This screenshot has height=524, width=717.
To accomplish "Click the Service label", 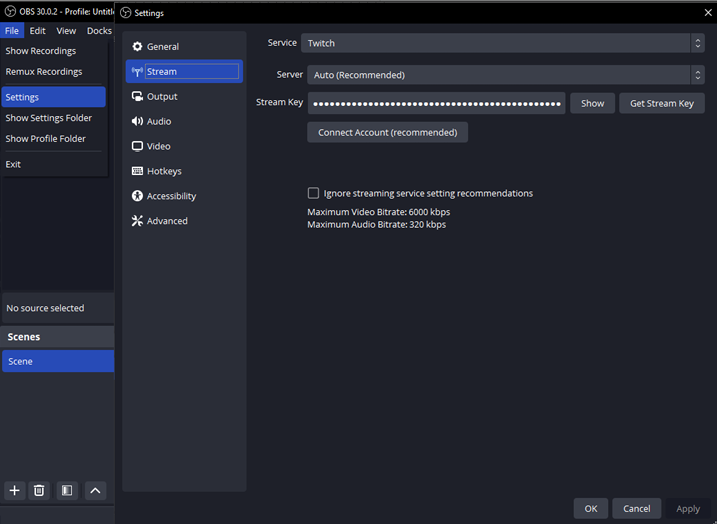I will (282, 43).
